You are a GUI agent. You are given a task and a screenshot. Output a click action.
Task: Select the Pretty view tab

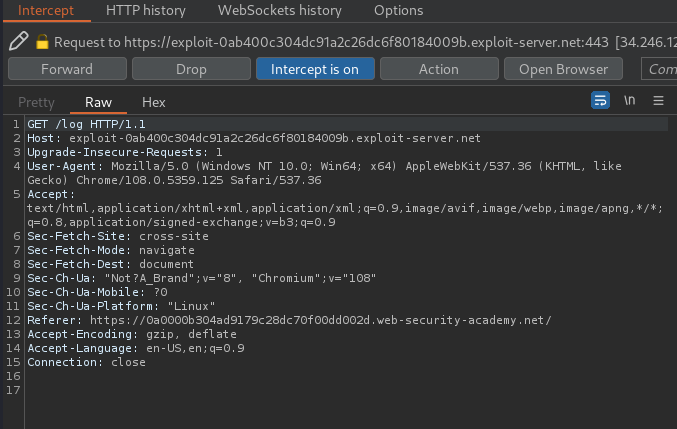36,102
